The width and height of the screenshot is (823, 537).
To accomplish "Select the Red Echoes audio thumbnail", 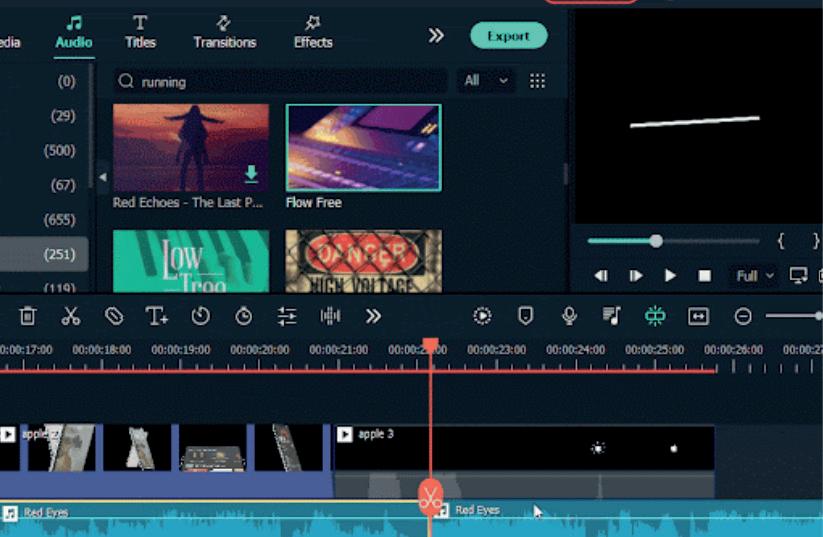I will point(191,148).
